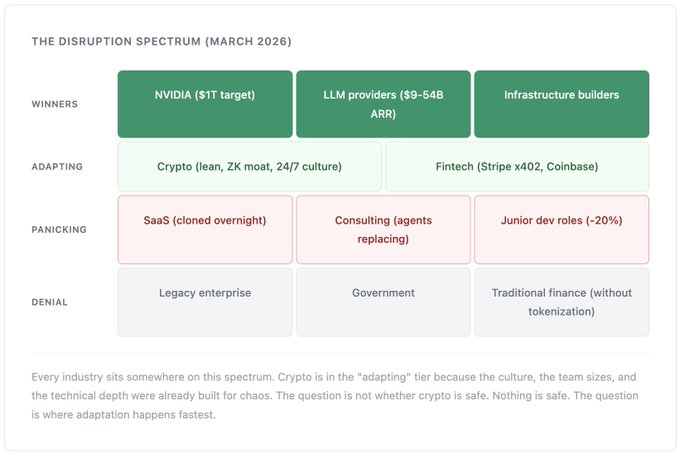The image size is (680, 454).
Task: Click the Infrastructure builders card
Action: pos(561,104)
